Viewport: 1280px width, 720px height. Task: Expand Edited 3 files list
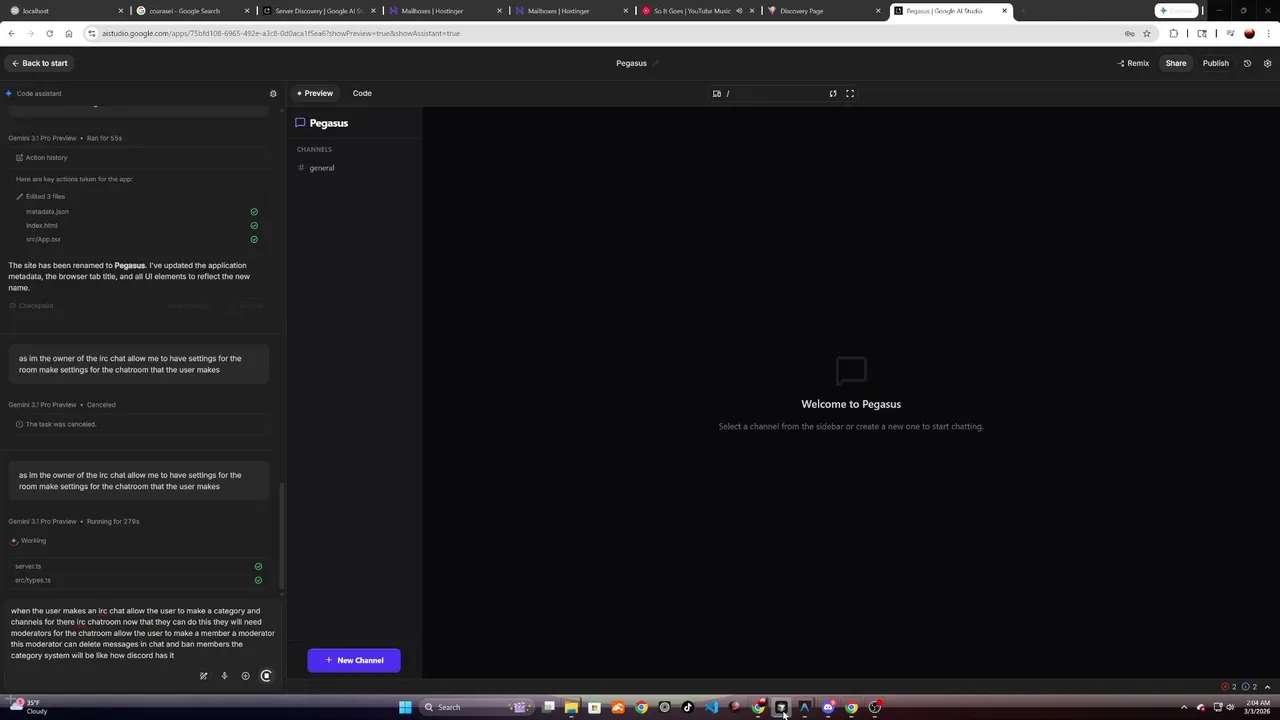pyautogui.click(x=40, y=196)
